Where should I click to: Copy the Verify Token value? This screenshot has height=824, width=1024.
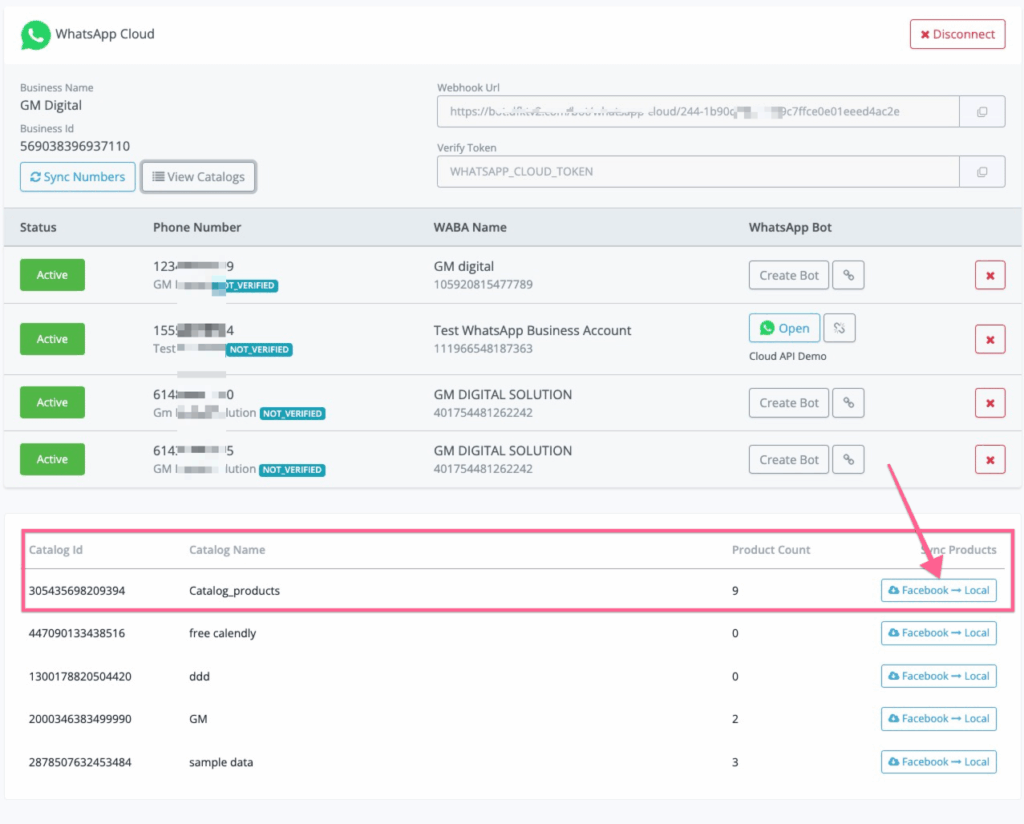coord(982,172)
